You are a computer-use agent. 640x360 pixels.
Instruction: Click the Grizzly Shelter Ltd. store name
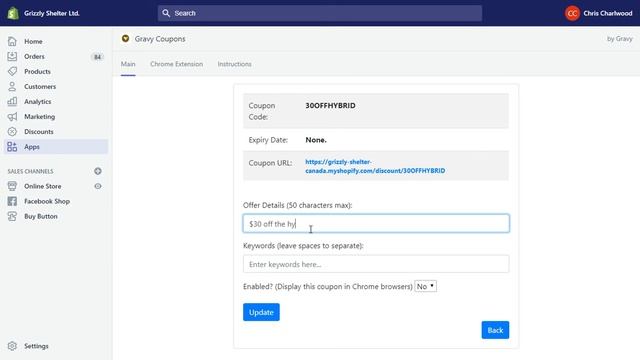[x=51, y=13]
